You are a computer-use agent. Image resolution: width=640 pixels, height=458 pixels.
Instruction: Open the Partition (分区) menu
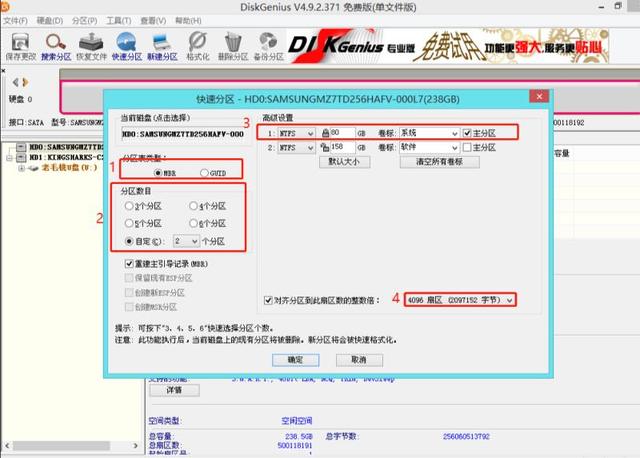84,20
